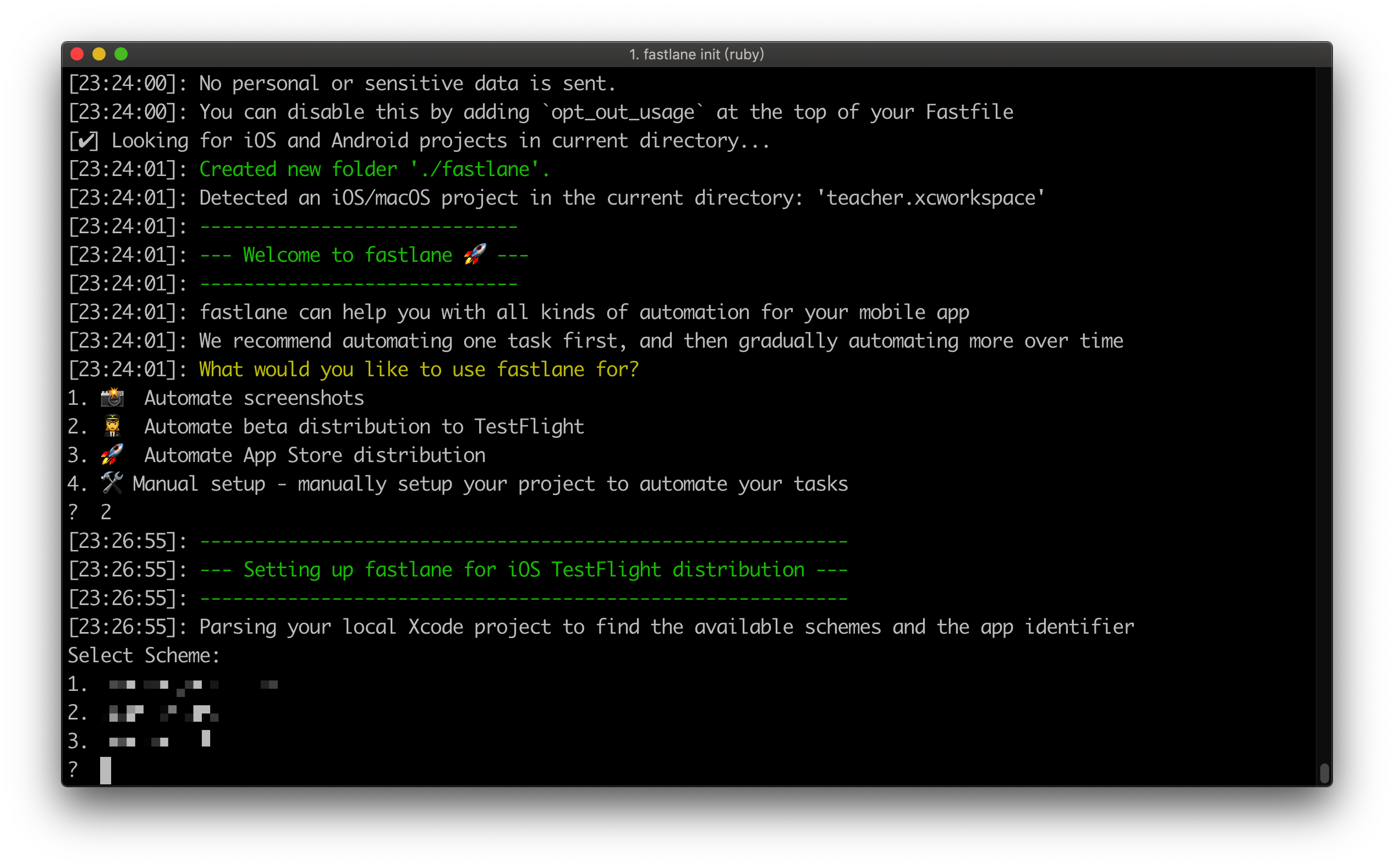The height and width of the screenshot is (868, 1394).
Task: Click the tools emoji for Manual setup
Action: (x=112, y=483)
